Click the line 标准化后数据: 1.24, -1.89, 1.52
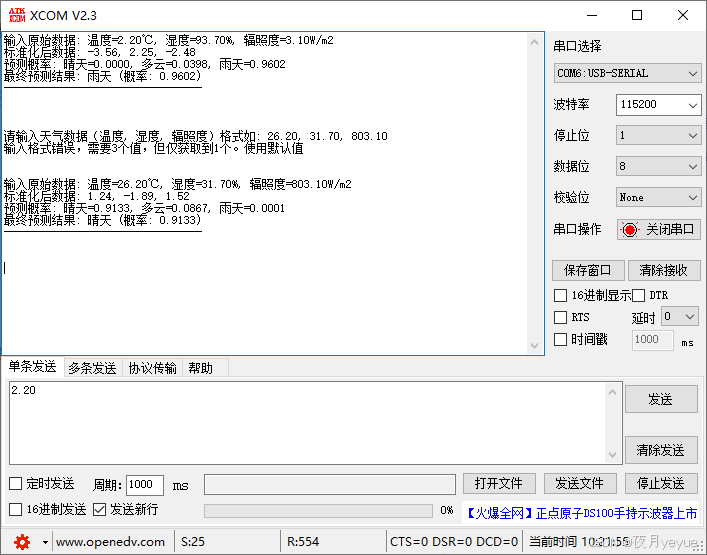This screenshot has height=555, width=707. click(96, 197)
